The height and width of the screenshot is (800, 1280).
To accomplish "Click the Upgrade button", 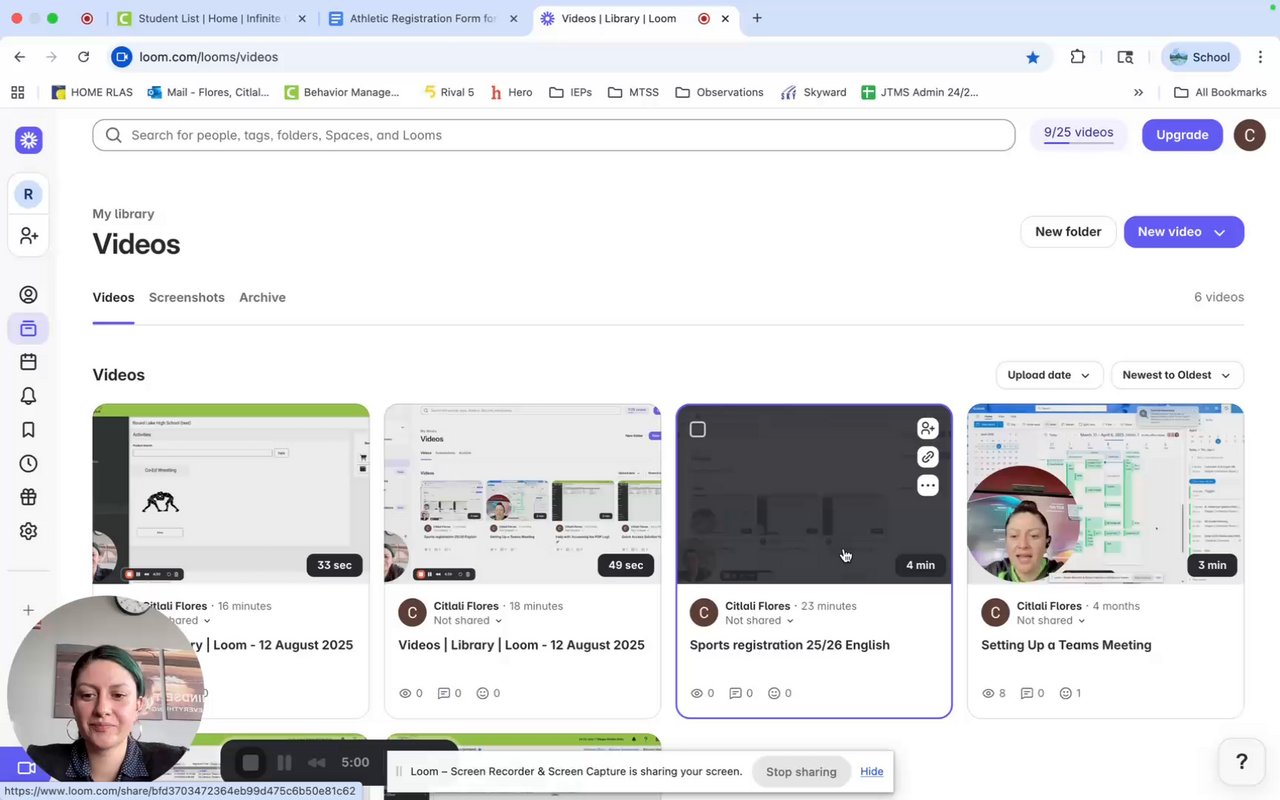I will point(1182,135).
